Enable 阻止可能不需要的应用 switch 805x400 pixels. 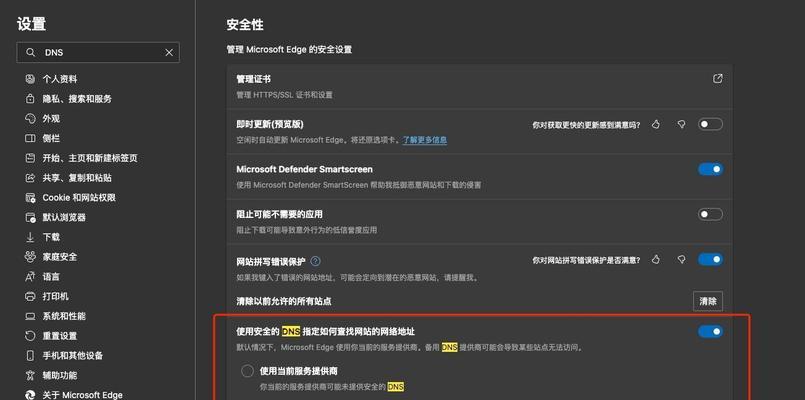pyautogui.click(x=710, y=214)
